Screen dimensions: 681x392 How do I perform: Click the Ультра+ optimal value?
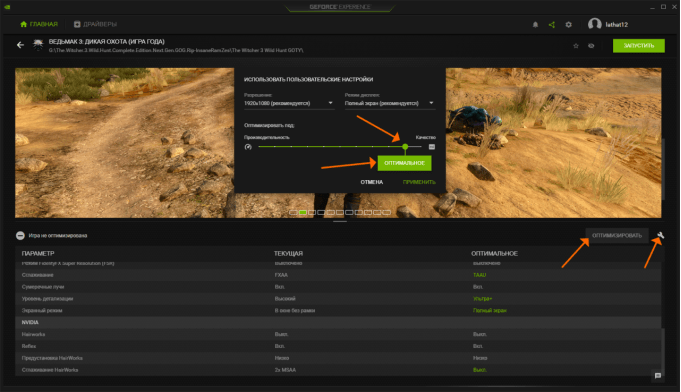[482, 299]
